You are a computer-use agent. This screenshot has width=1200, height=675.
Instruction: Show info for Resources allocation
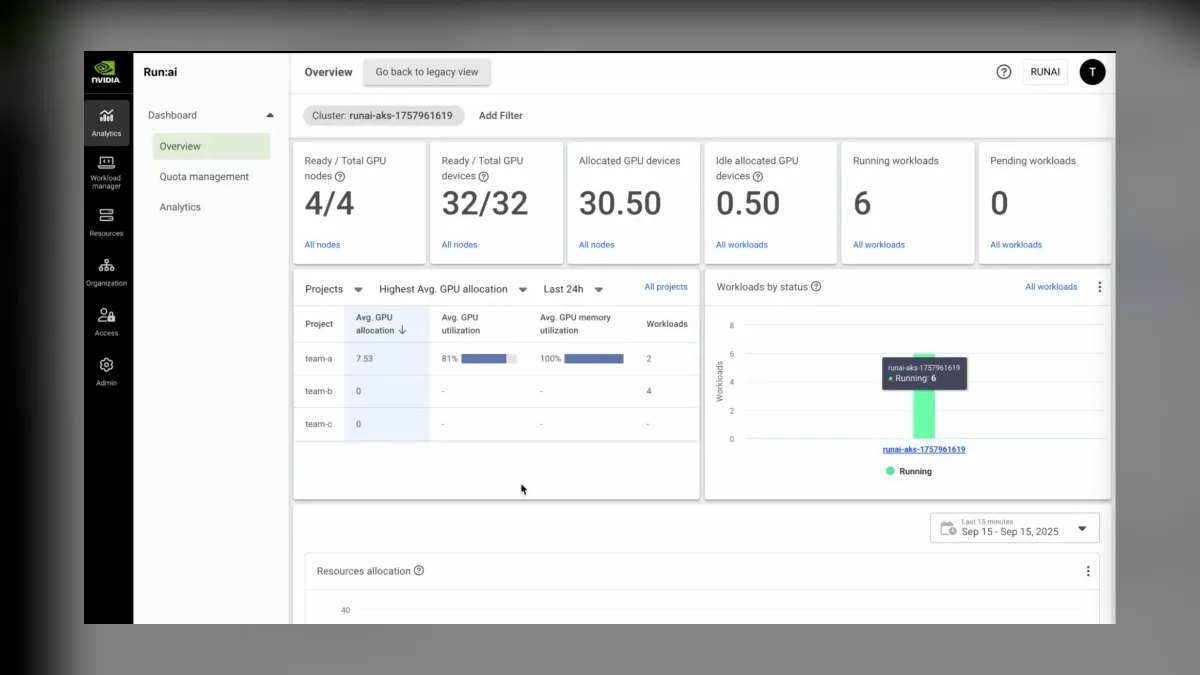pyautogui.click(x=419, y=571)
